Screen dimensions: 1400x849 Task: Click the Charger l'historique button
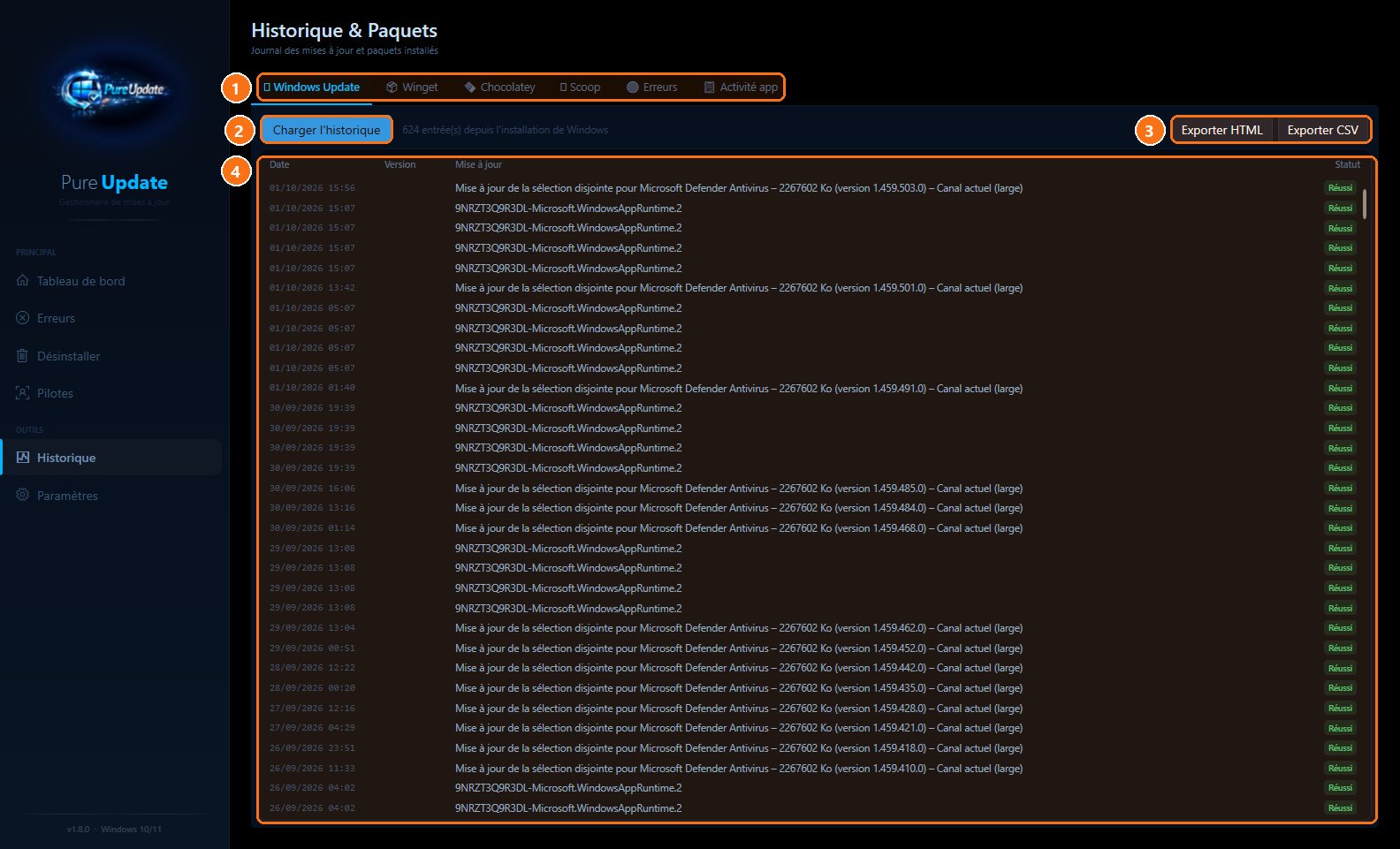click(326, 130)
